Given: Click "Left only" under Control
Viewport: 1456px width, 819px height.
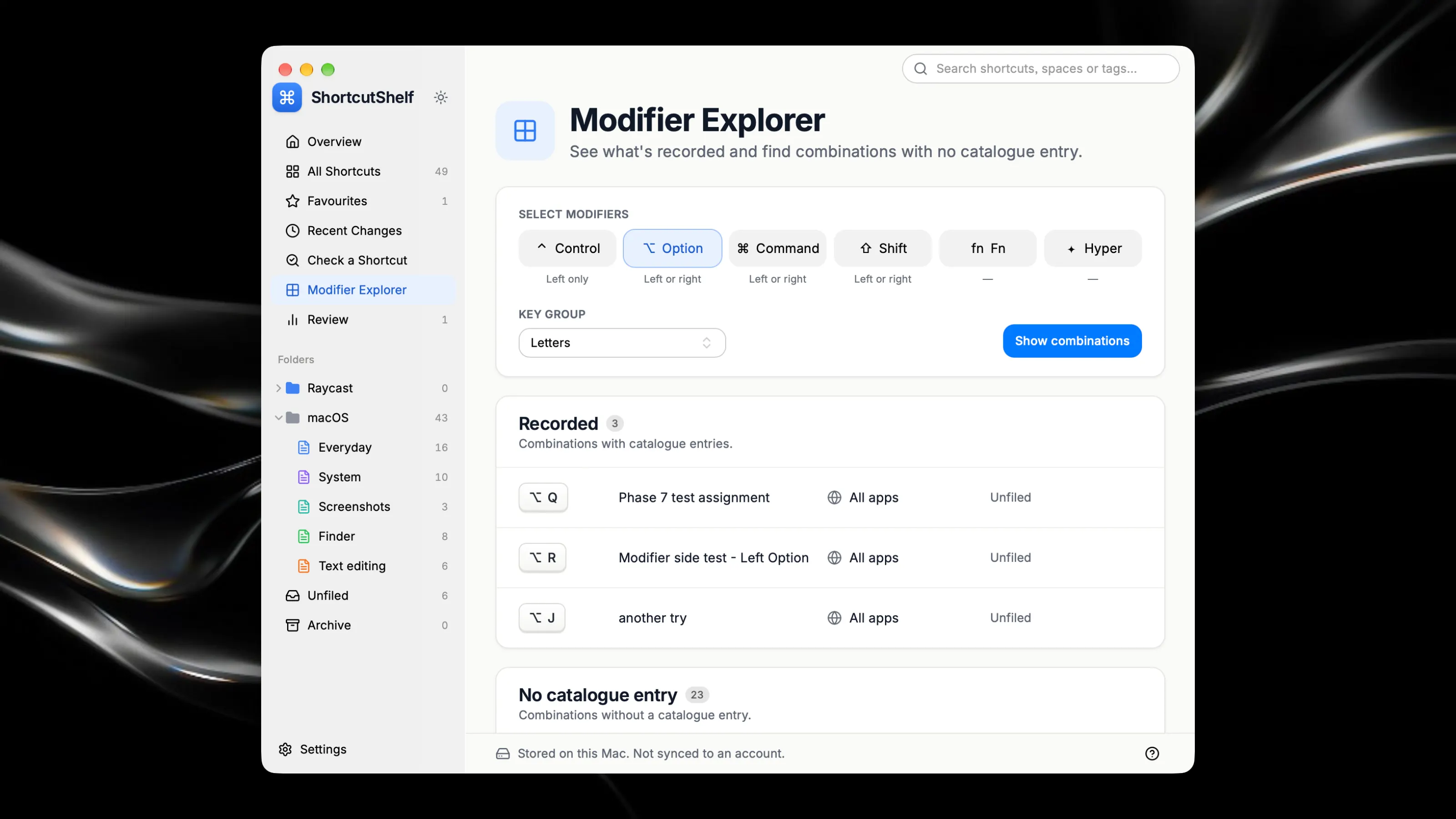Looking at the screenshot, I should click(567, 278).
